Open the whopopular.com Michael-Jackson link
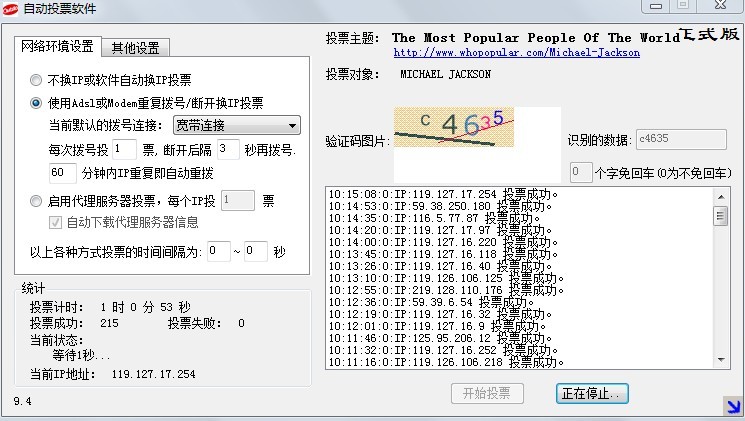This screenshot has height=421, width=745. pos(516,52)
